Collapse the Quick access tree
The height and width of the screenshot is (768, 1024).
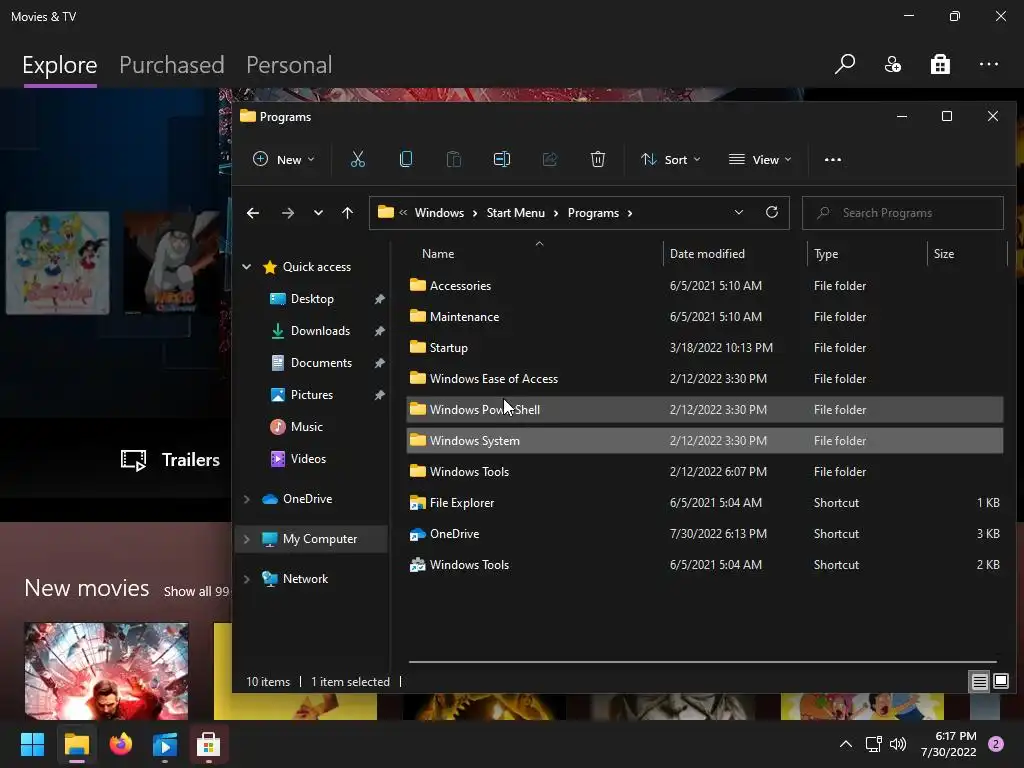pyautogui.click(x=247, y=266)
